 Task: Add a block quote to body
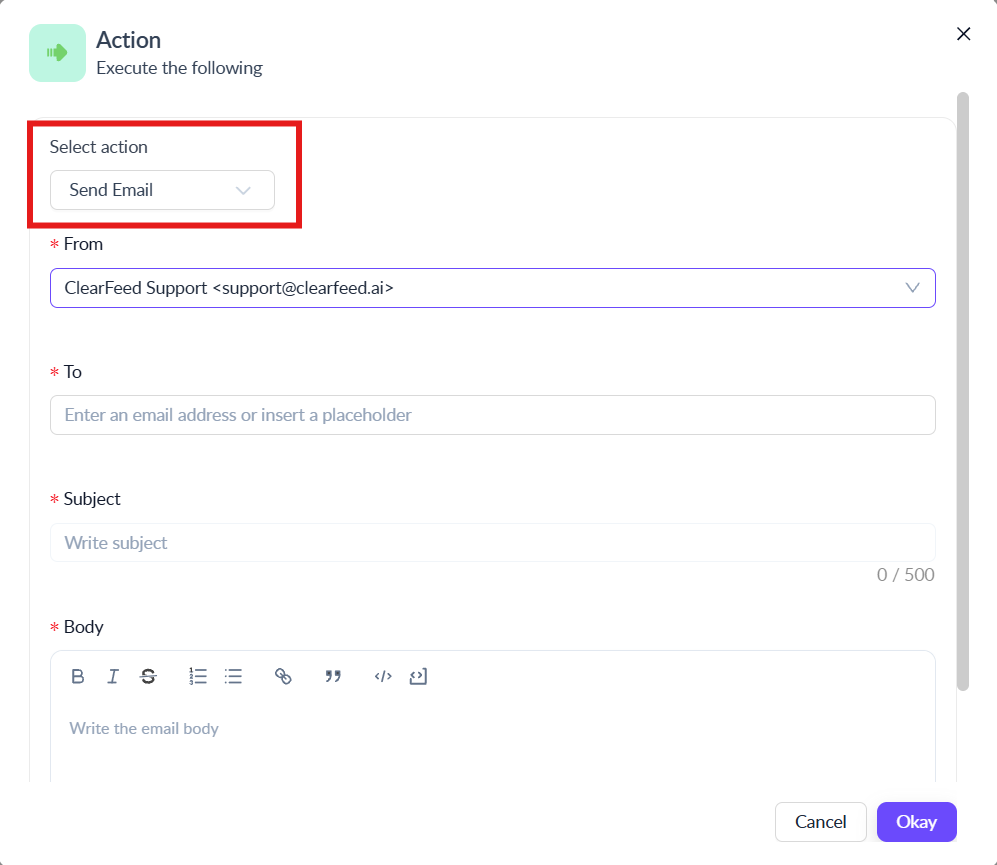[333, 676]
